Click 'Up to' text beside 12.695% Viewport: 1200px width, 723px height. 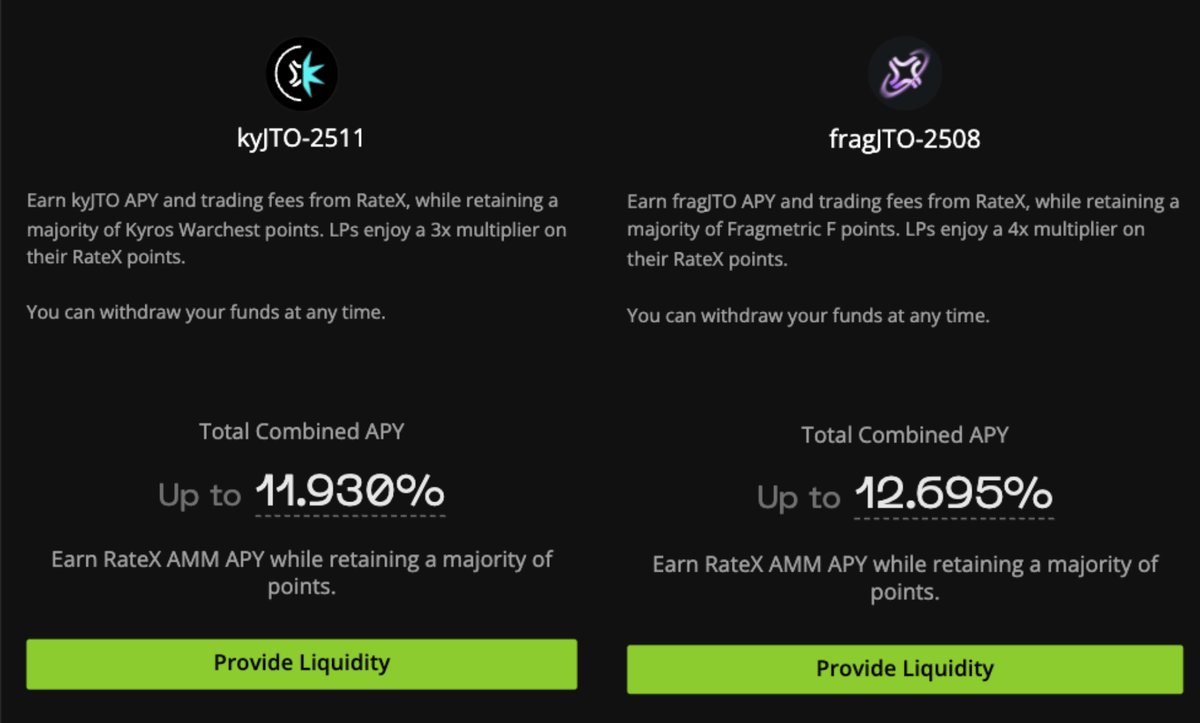tap(799, 498)
